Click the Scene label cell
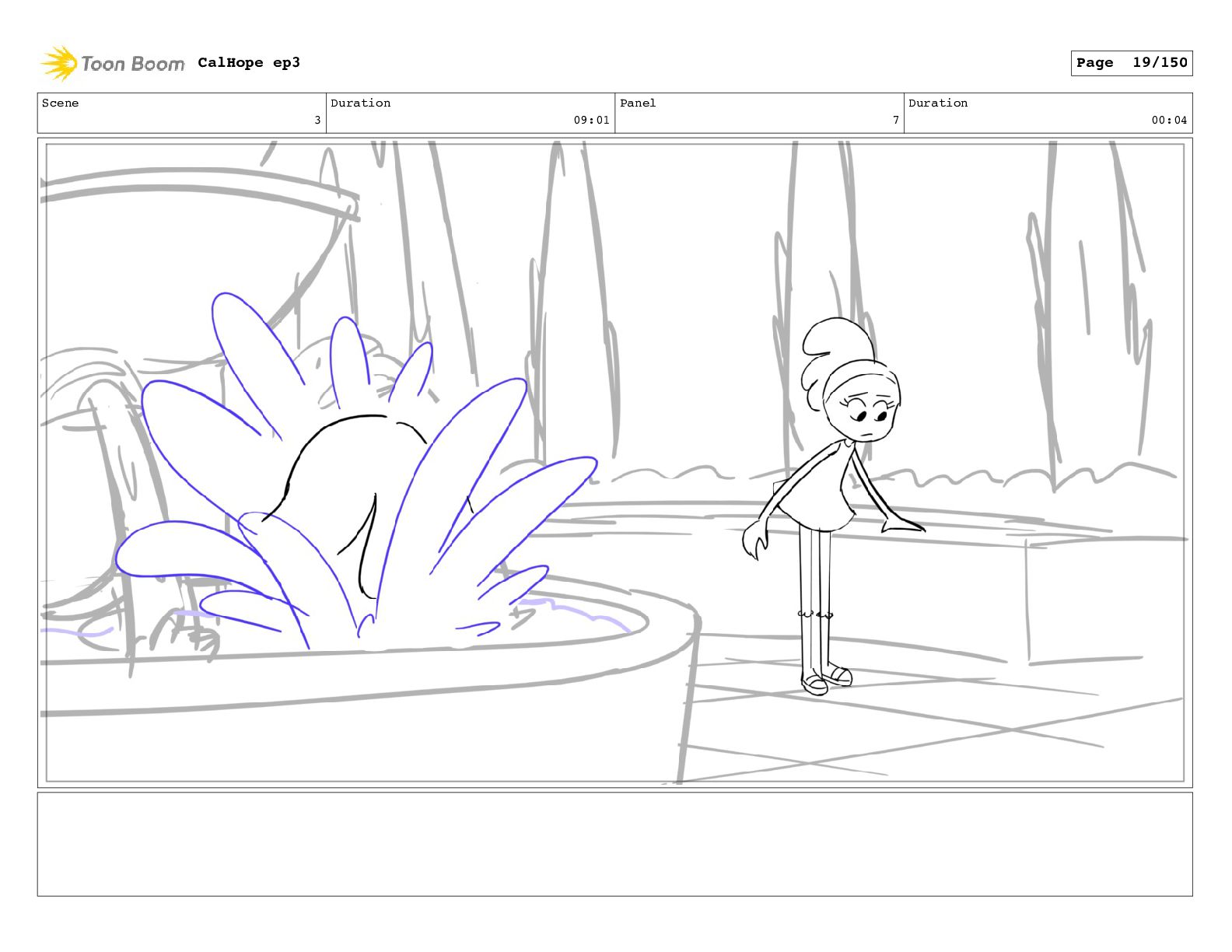This screenshot has width=1232, height=952. click(x=182, y=113)
